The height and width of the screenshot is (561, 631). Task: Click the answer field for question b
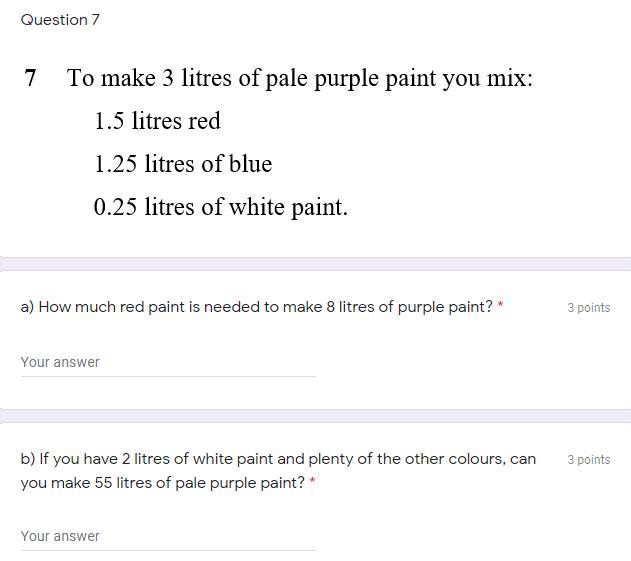point(167,536)
